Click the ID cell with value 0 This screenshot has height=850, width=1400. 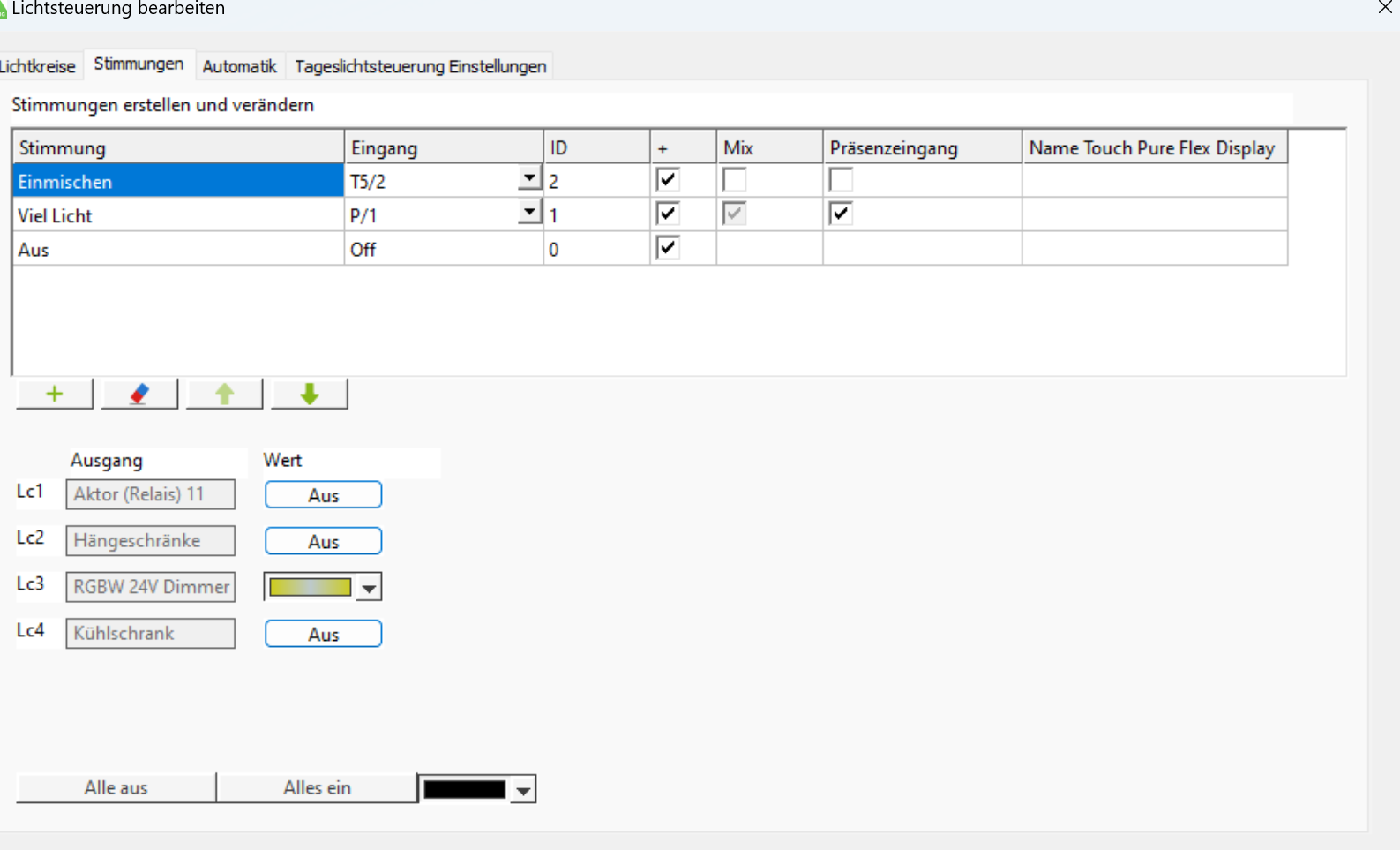click(x=596, y=249)
